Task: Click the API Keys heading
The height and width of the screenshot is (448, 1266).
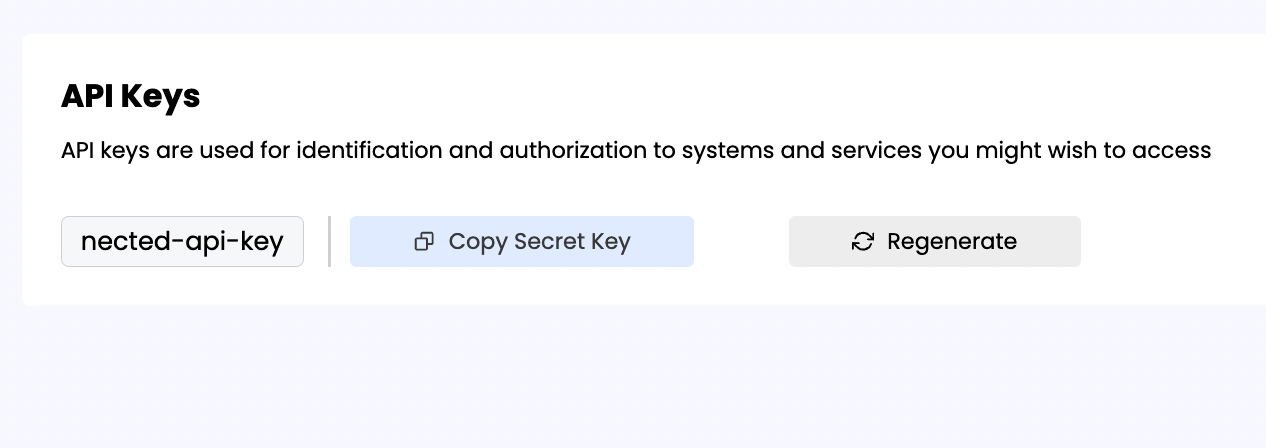Action: point(131,97)
